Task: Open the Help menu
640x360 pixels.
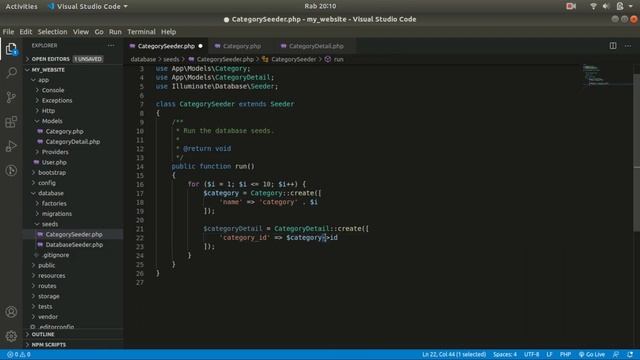Action: pos(168,32)
